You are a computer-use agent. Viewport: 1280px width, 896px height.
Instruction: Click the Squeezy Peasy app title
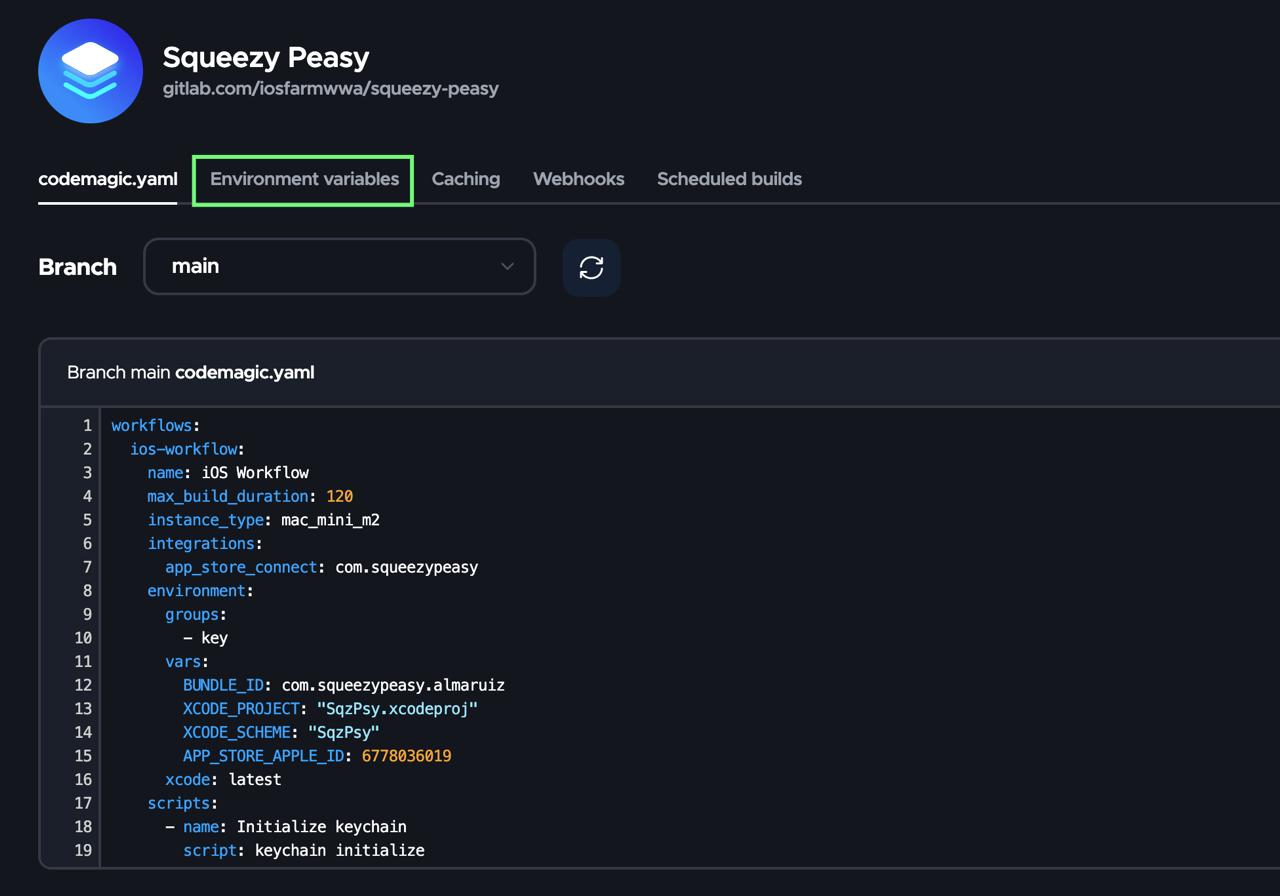pos(266,57)
